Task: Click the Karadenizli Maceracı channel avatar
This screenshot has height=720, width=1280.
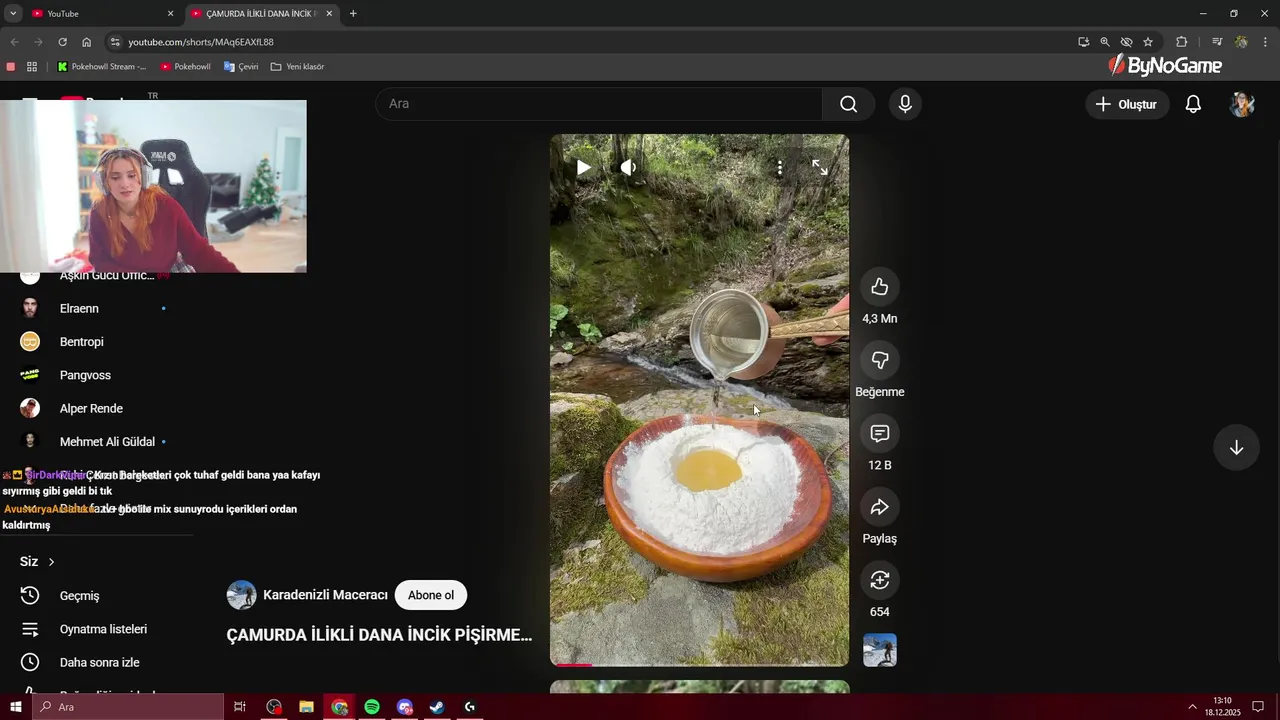Action: [241, 595]
